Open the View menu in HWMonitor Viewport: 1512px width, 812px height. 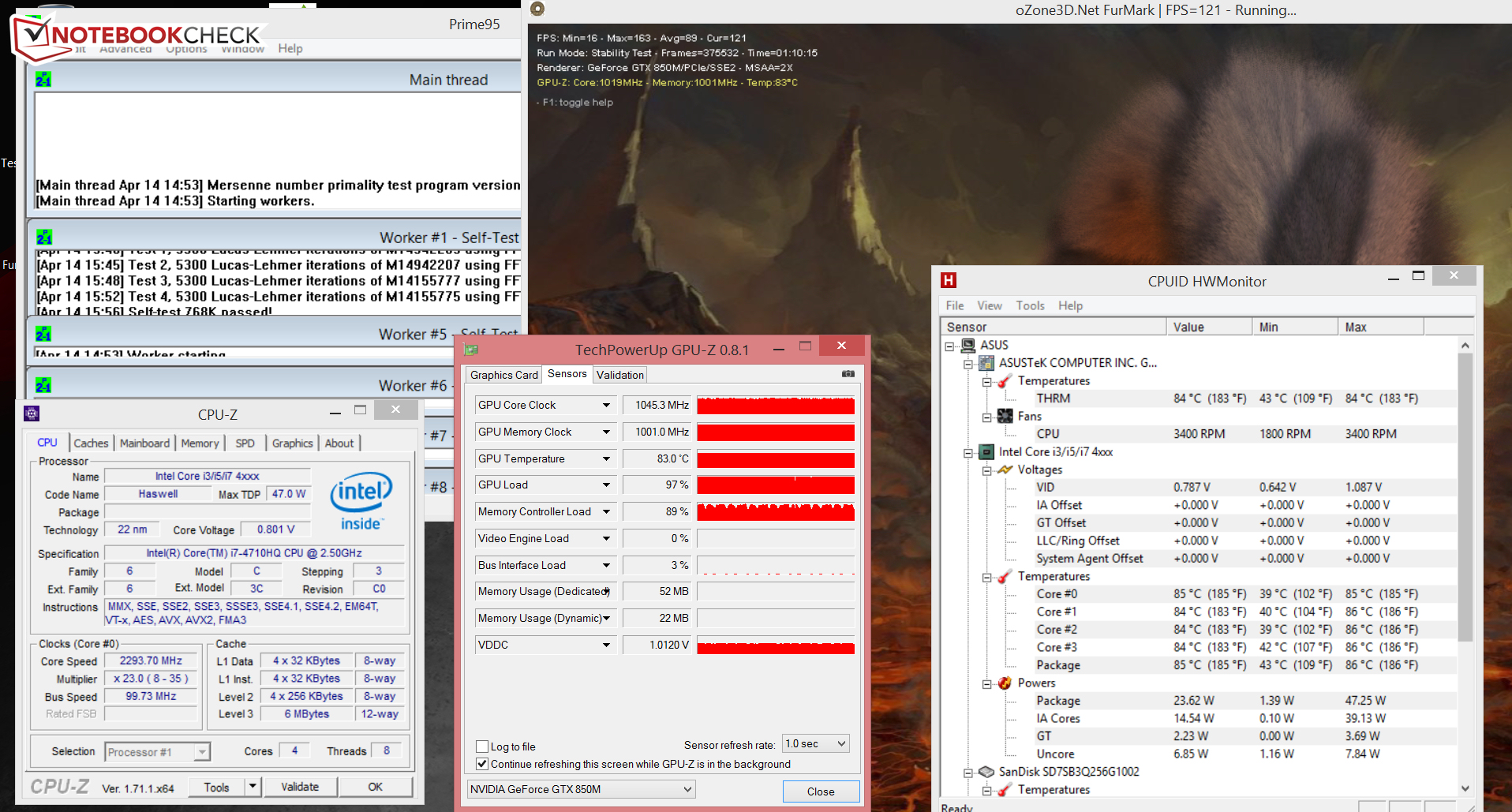pos(990,305)
